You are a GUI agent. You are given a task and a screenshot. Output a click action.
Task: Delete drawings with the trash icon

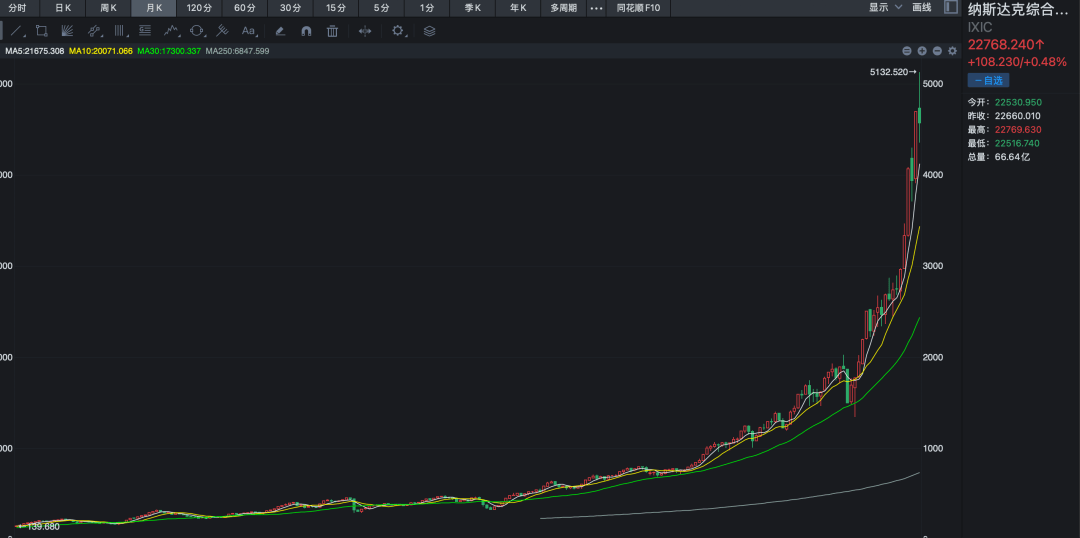point(332,31)
